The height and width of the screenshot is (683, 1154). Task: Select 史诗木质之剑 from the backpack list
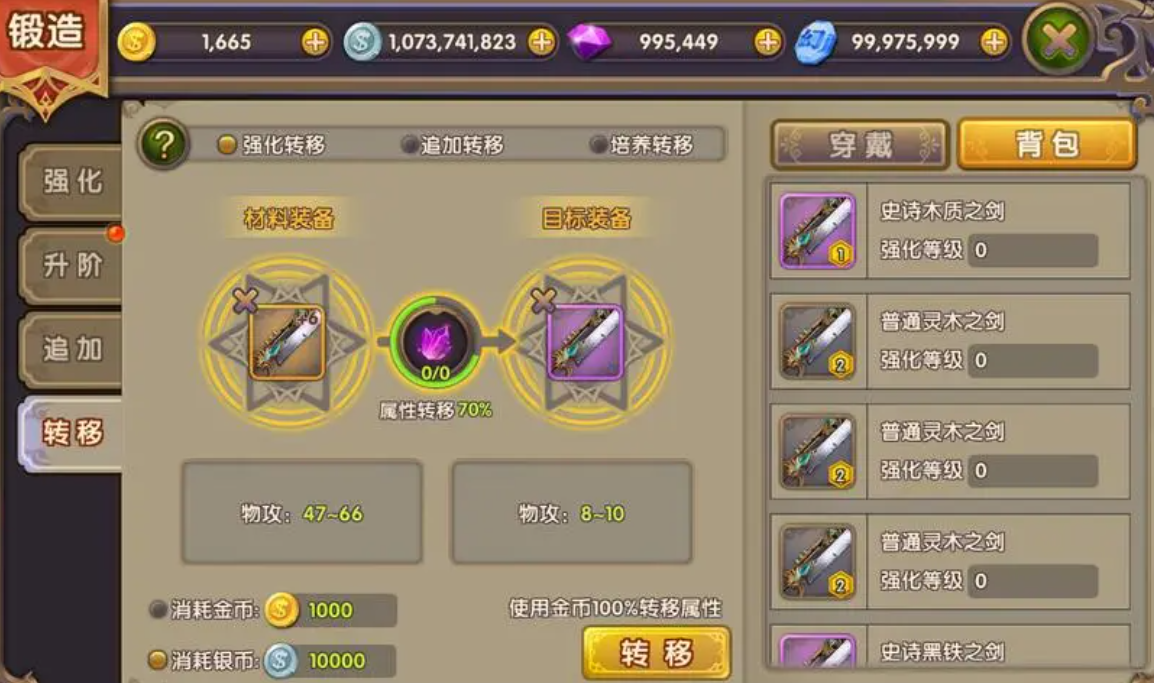point(949,231)
